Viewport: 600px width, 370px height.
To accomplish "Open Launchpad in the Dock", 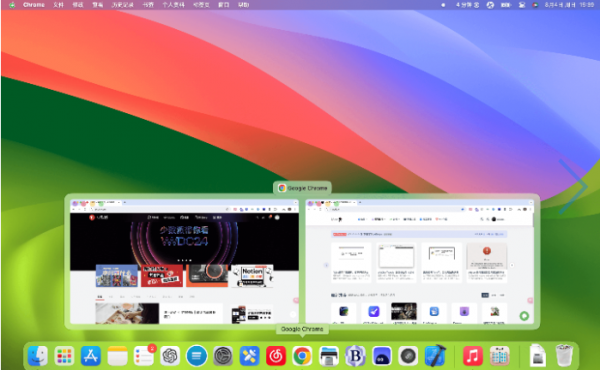I will point(64,356).
